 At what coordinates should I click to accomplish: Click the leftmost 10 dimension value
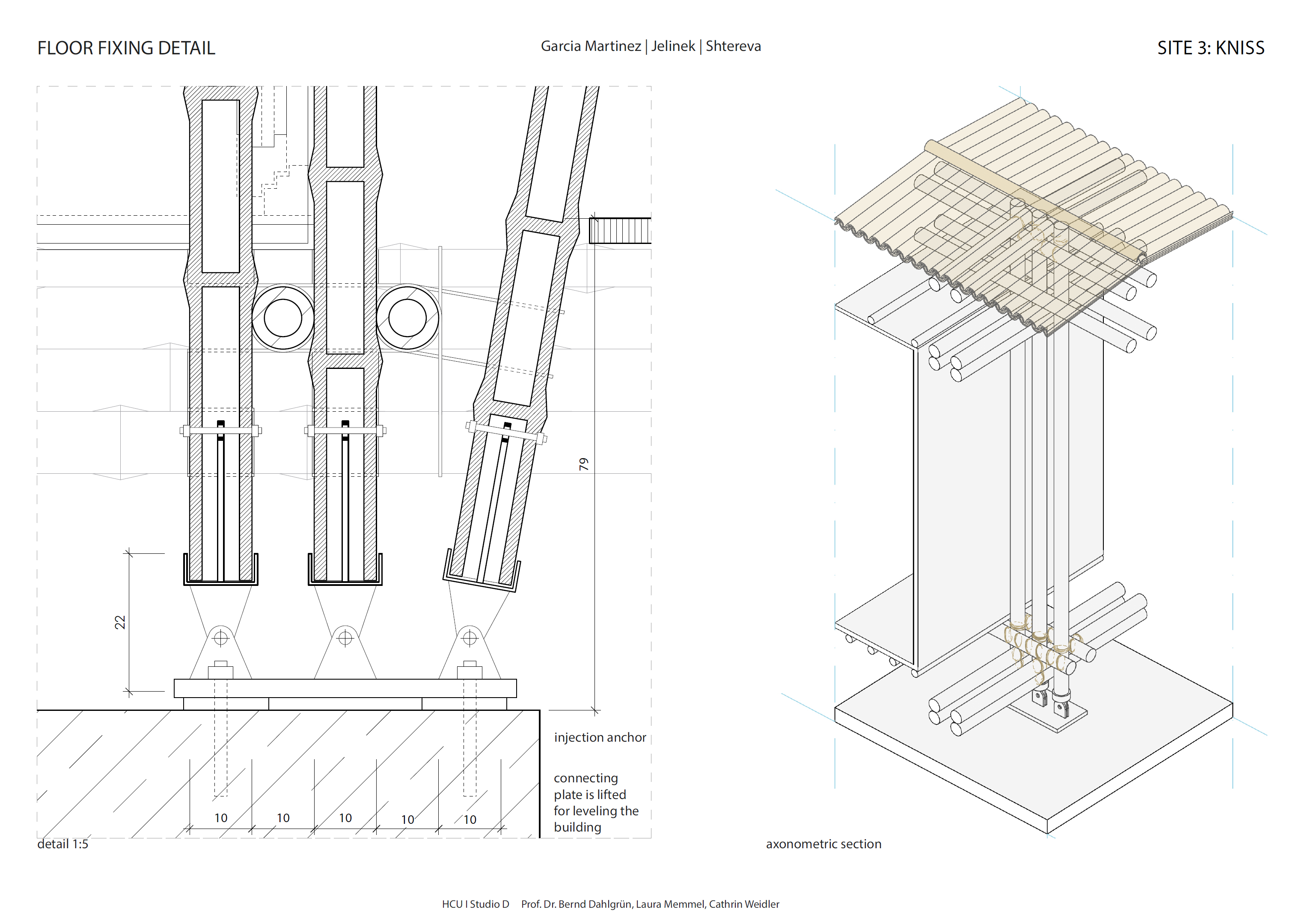click(221, 818)
